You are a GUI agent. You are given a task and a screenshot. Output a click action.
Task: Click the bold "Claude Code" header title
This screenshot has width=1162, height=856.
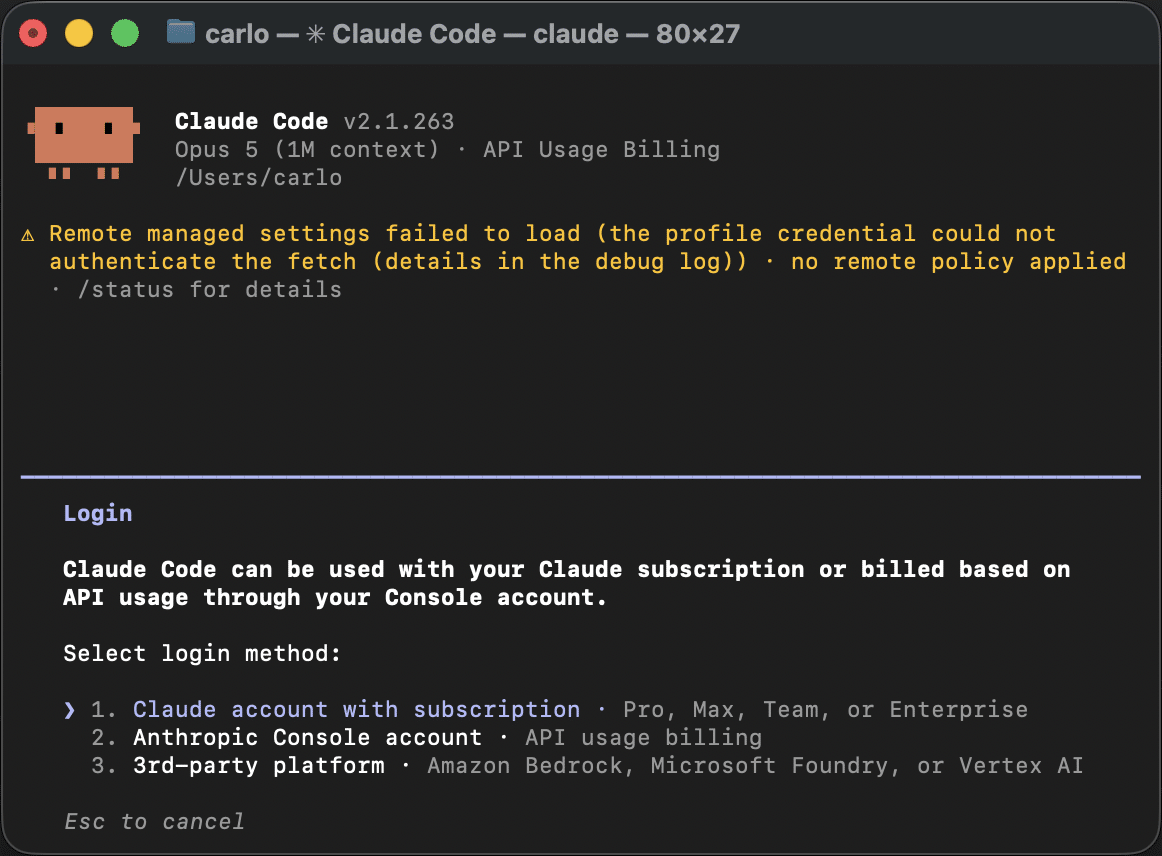coord(251,122)
